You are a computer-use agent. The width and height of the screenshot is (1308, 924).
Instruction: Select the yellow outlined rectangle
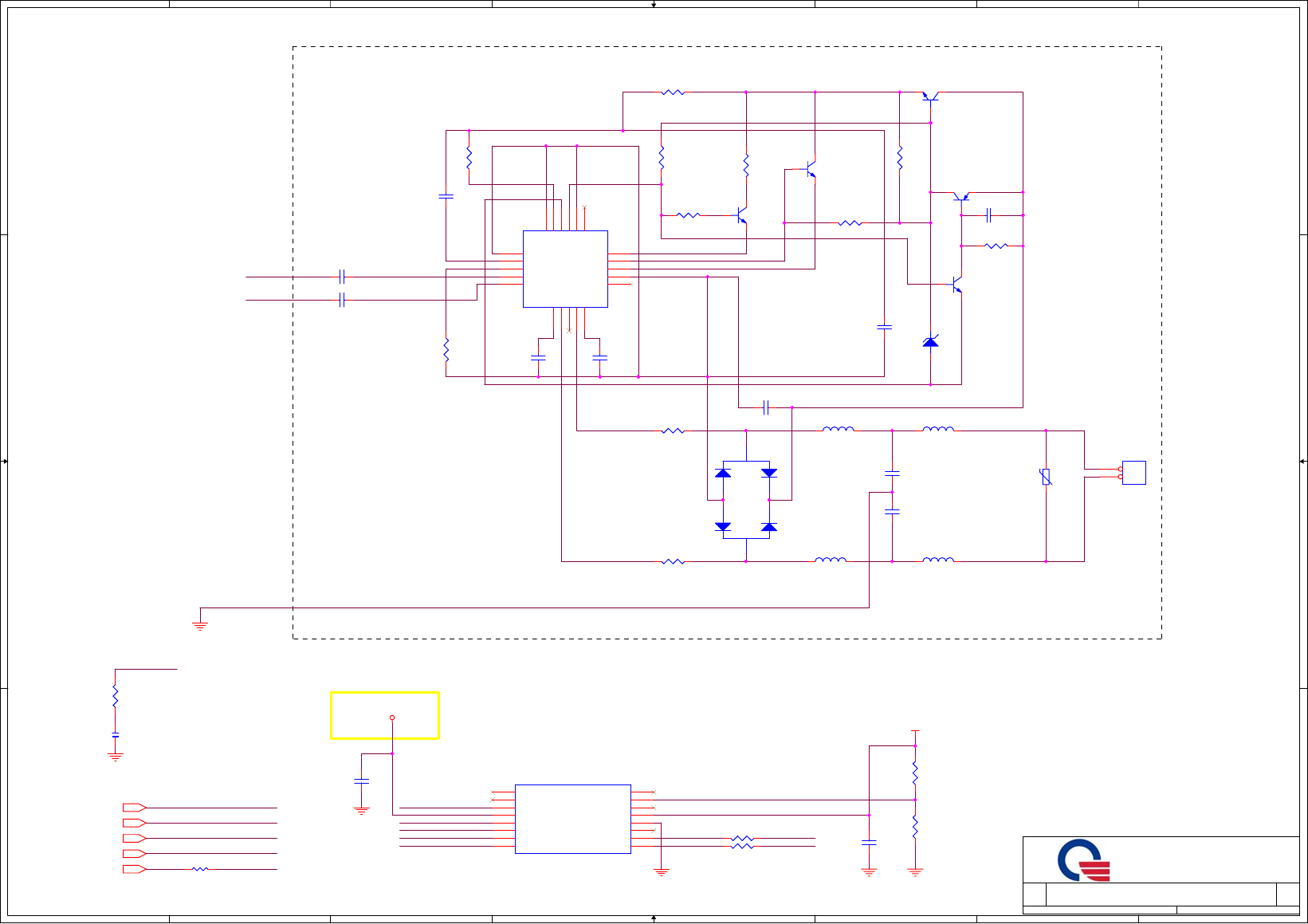[x=385, y=715]
